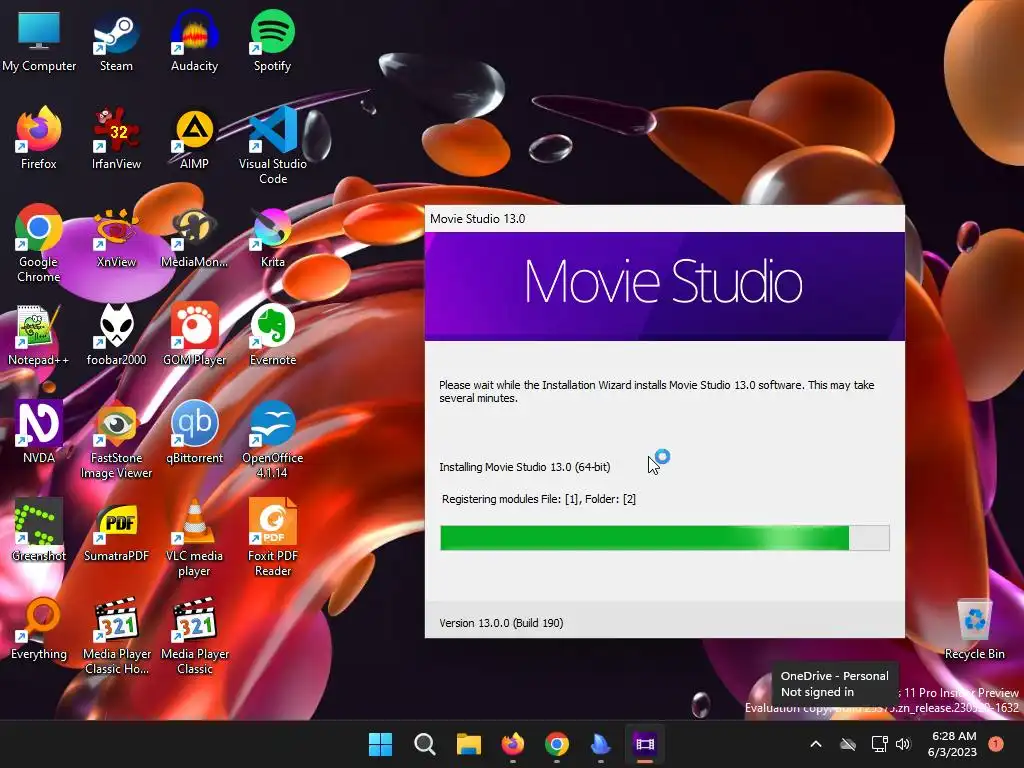Click the Movie Studio 13.0 title bar

click(x=664, y=219)
